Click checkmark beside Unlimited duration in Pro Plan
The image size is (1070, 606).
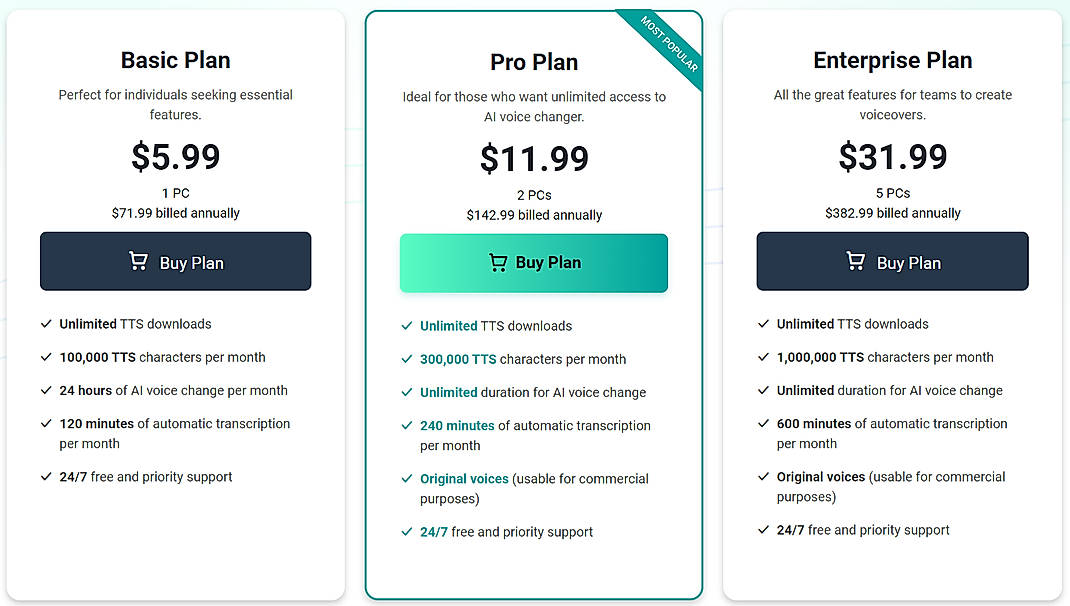point(405,391)
